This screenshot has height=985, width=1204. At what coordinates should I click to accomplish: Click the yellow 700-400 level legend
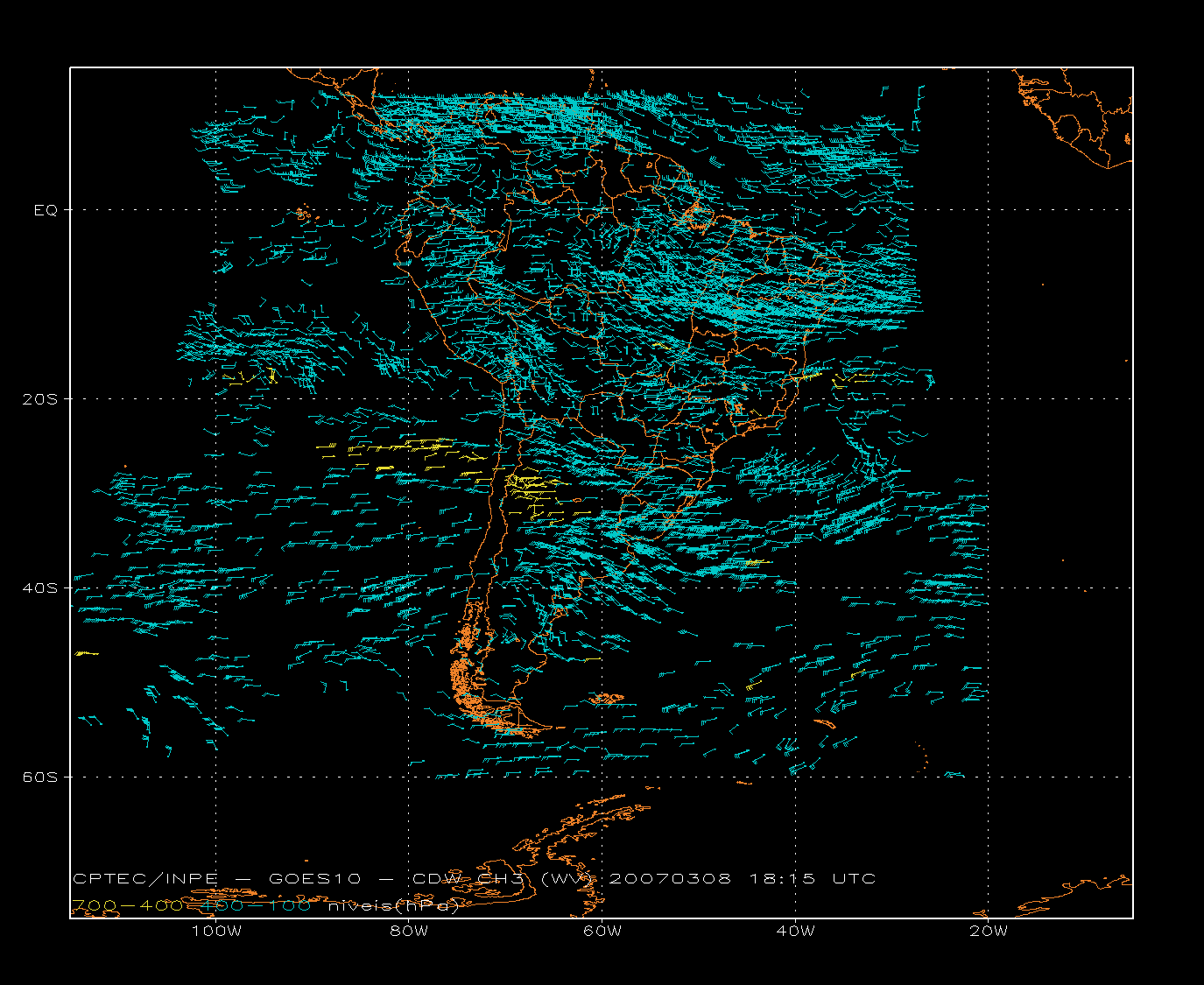128,905
